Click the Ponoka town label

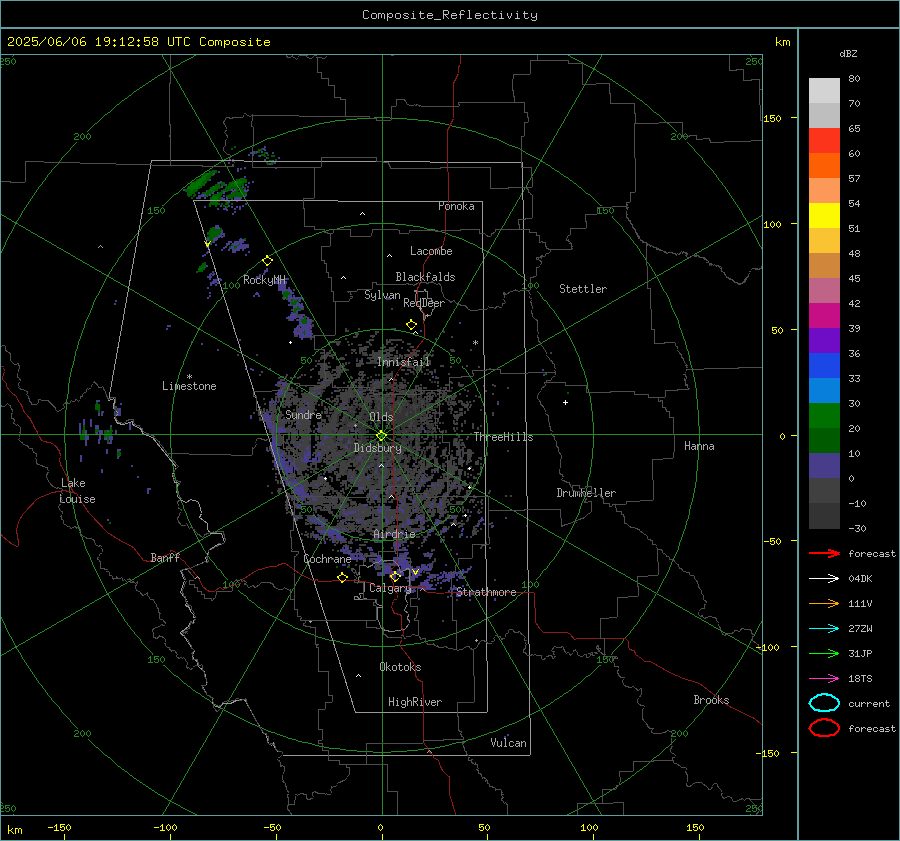[456, 206]
